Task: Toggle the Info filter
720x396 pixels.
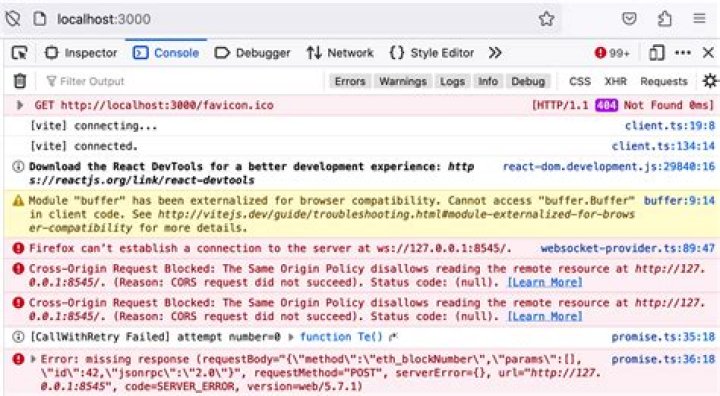Action: (488, 81)
